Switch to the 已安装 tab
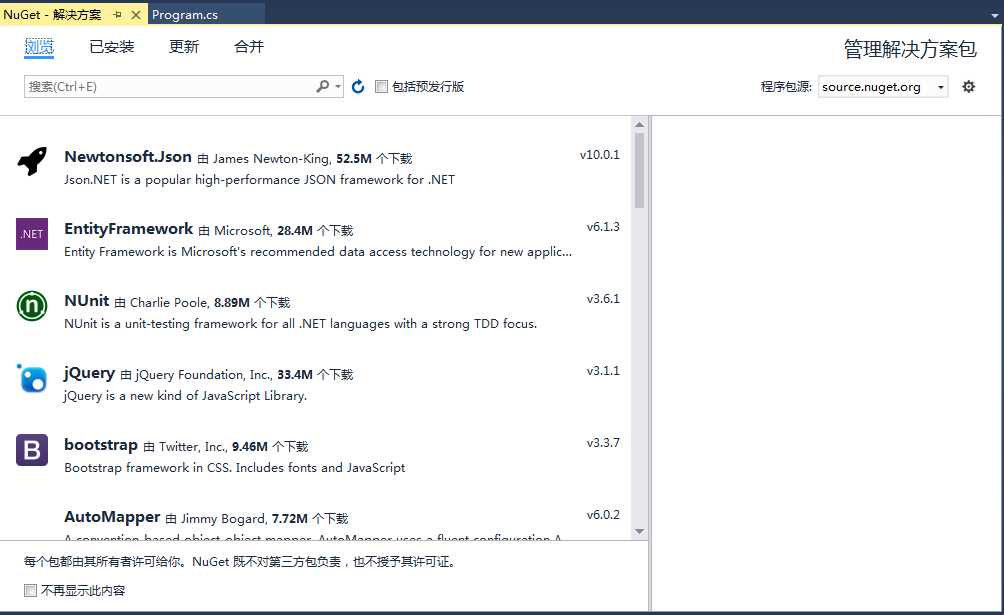1004x615 pixels. (x=111, y=47)
